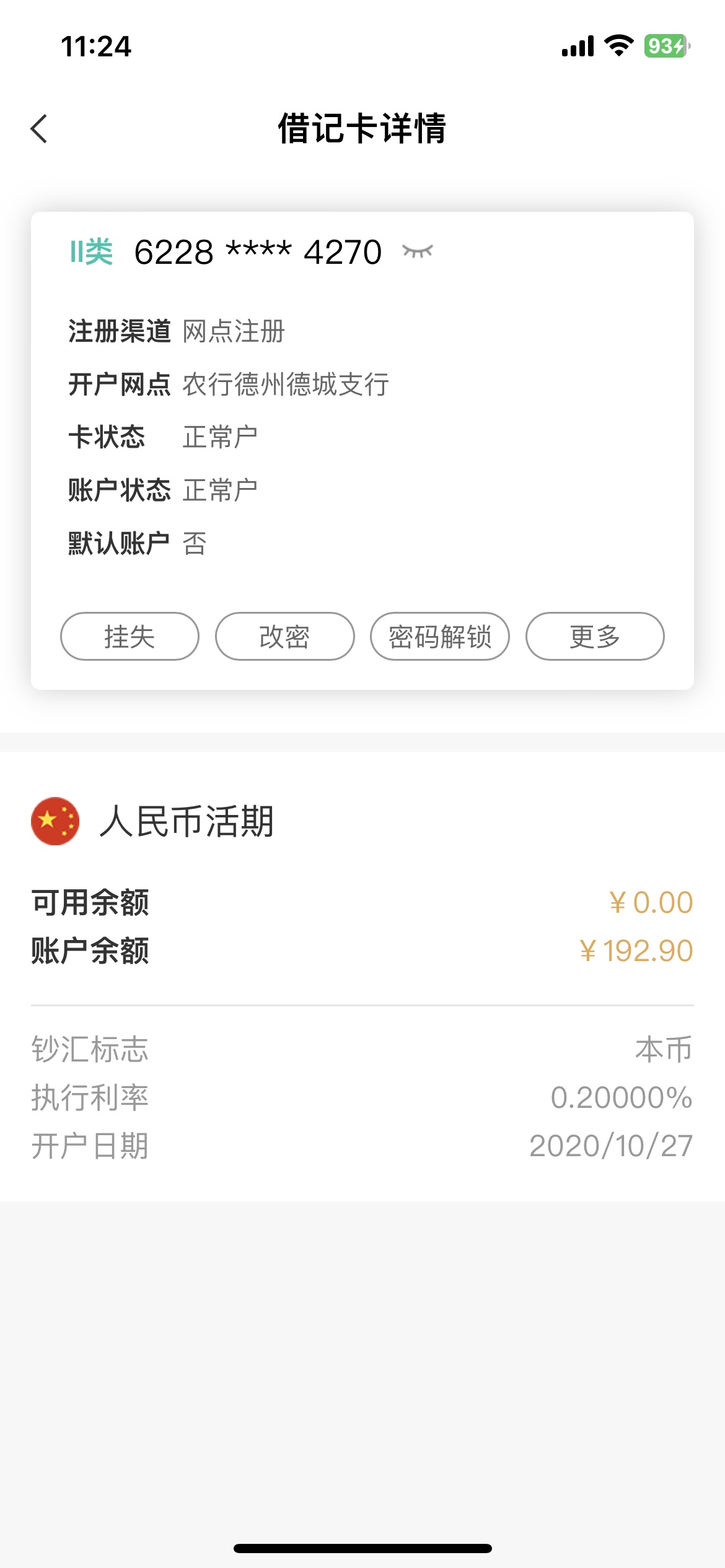Screen dimensions: 725x1568
Task: Tap the ¥0.00 available balance amount
Action: tap(651, 902)
